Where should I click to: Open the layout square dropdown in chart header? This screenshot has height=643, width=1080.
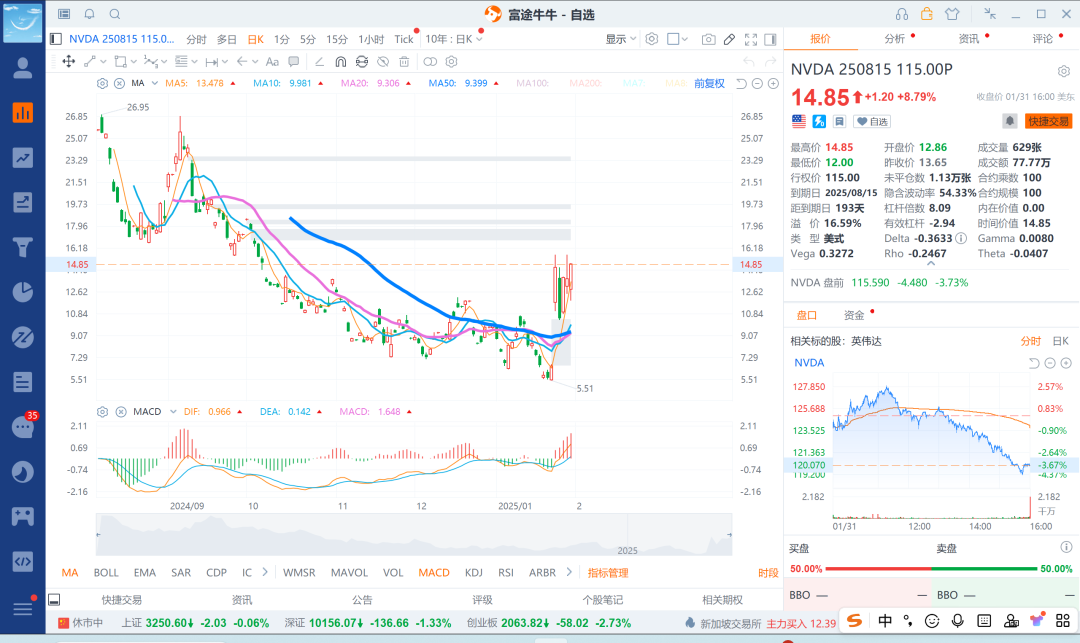(678, 39)
